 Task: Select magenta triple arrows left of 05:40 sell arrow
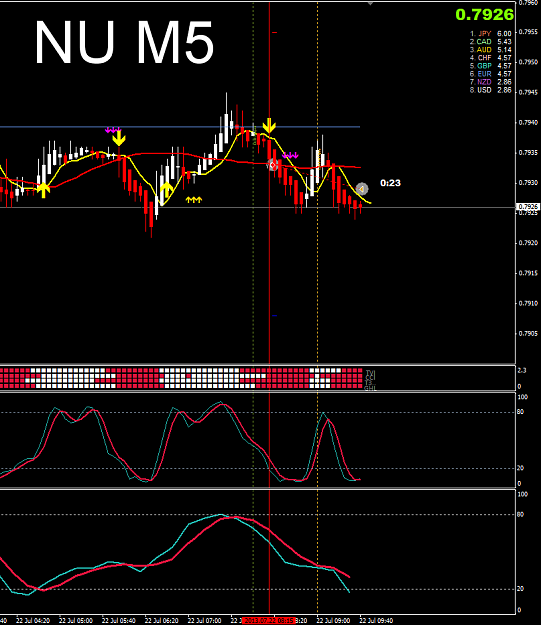pos(113,130)
